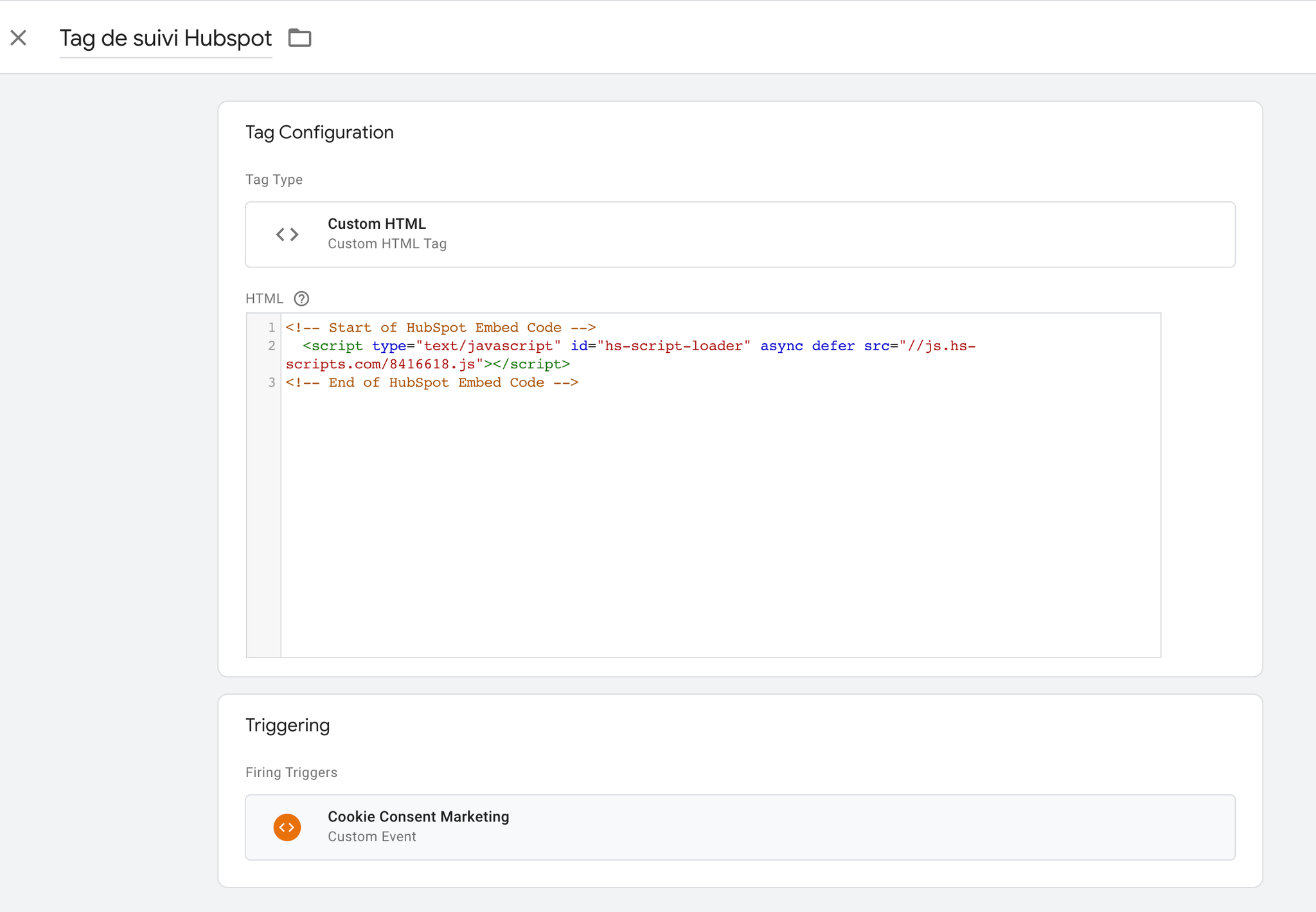1316x912 pixels.
Task: Select the Custom HTML tag type
Action: pyautogui.click(x=739, y=234)
